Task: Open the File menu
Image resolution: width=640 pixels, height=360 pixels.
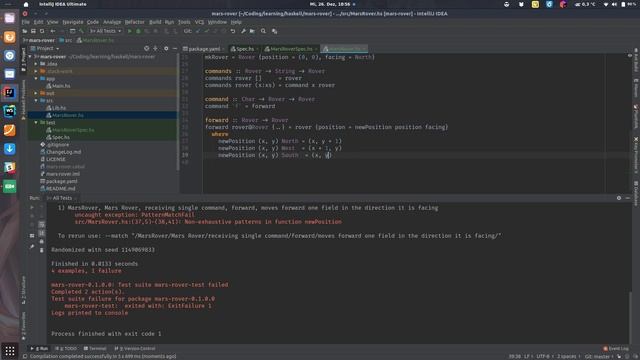Action: (x=26, y=22)
